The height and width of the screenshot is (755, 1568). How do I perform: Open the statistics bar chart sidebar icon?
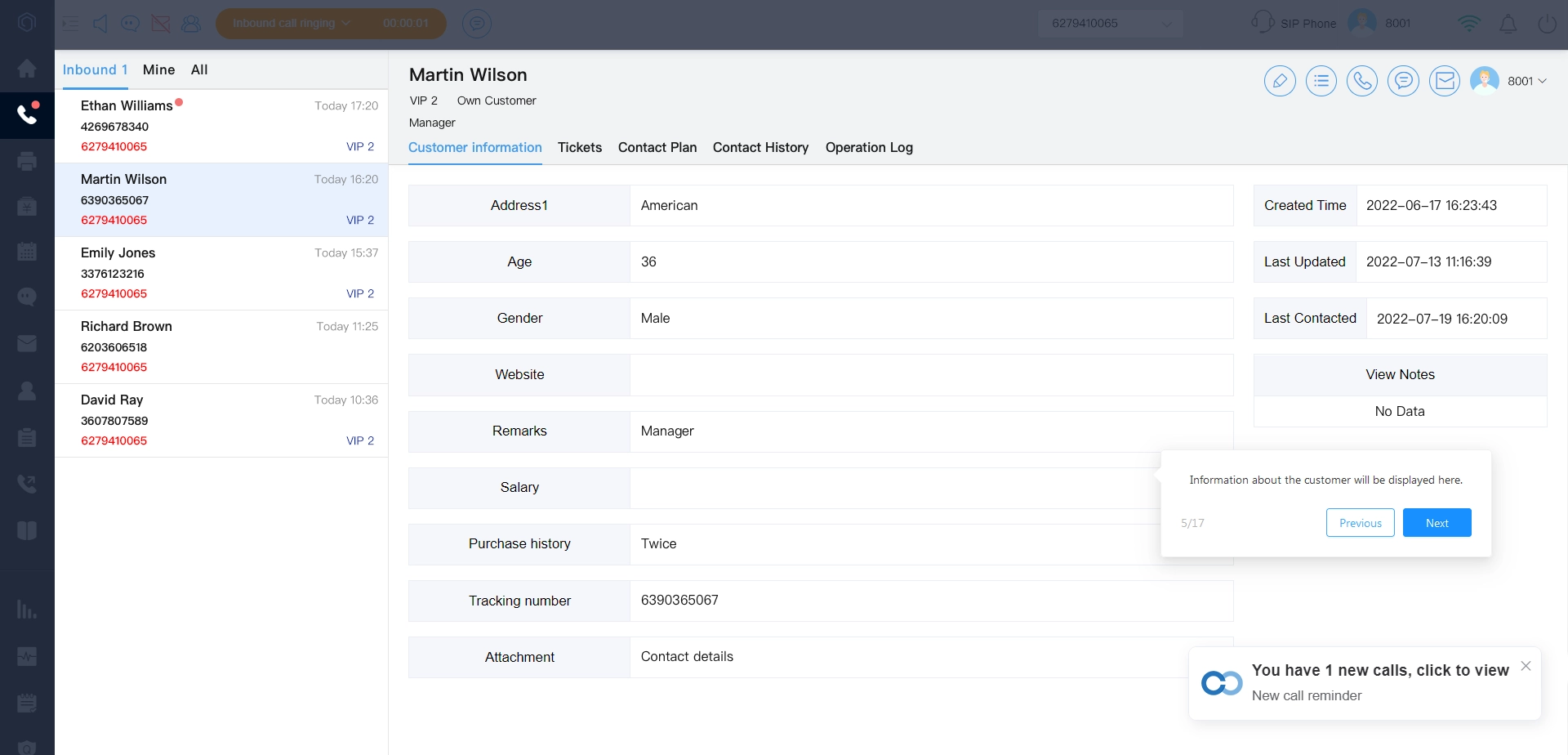pos(27,610)
